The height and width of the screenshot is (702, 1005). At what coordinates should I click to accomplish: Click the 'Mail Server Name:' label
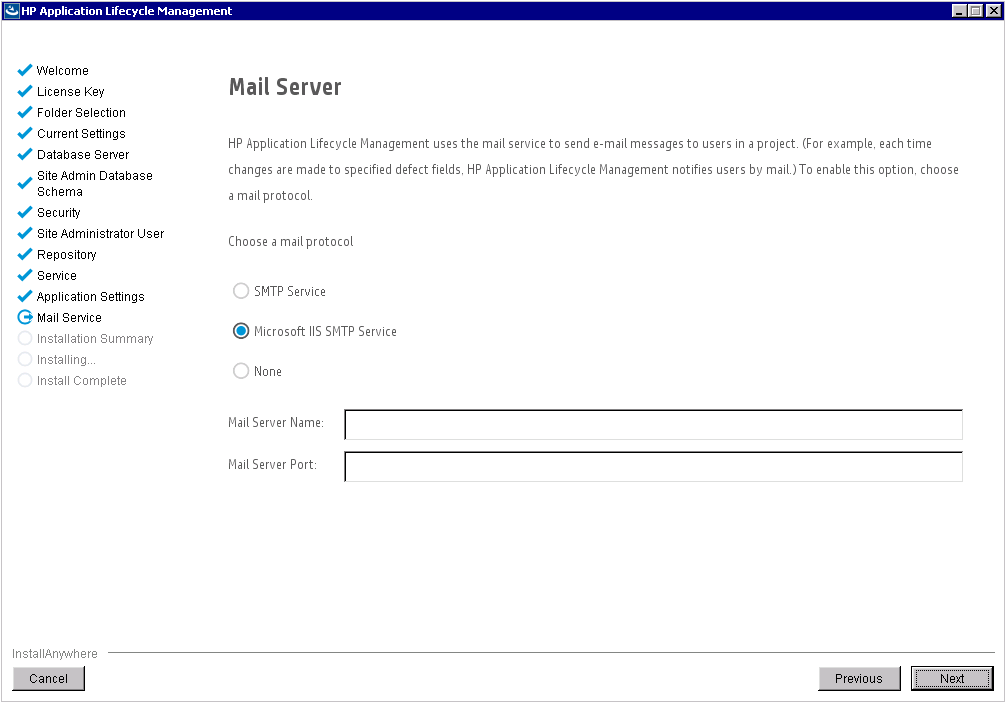click(x=276, y=422)
